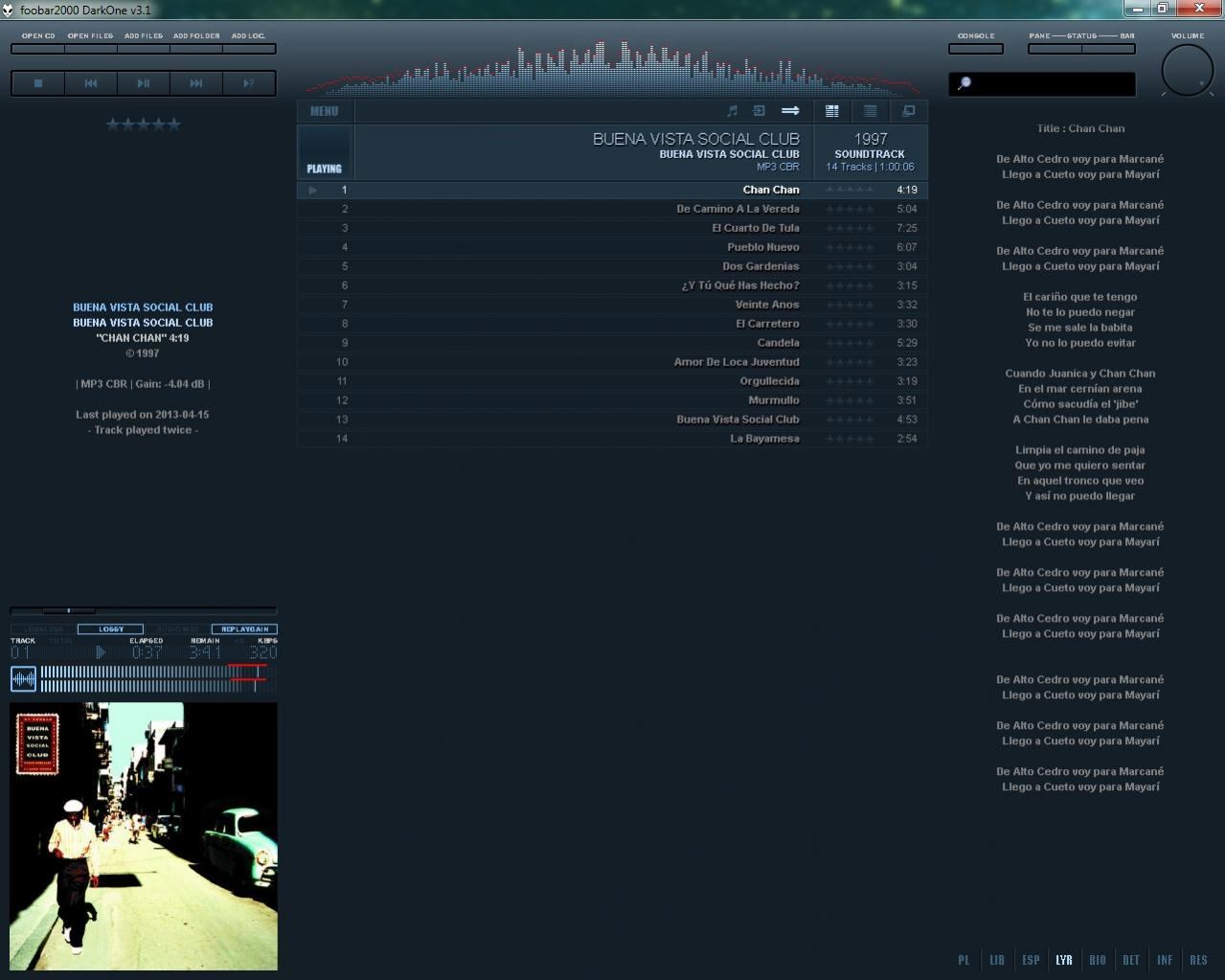
Task: Set rating stars above track info
Action: point(143,124)
